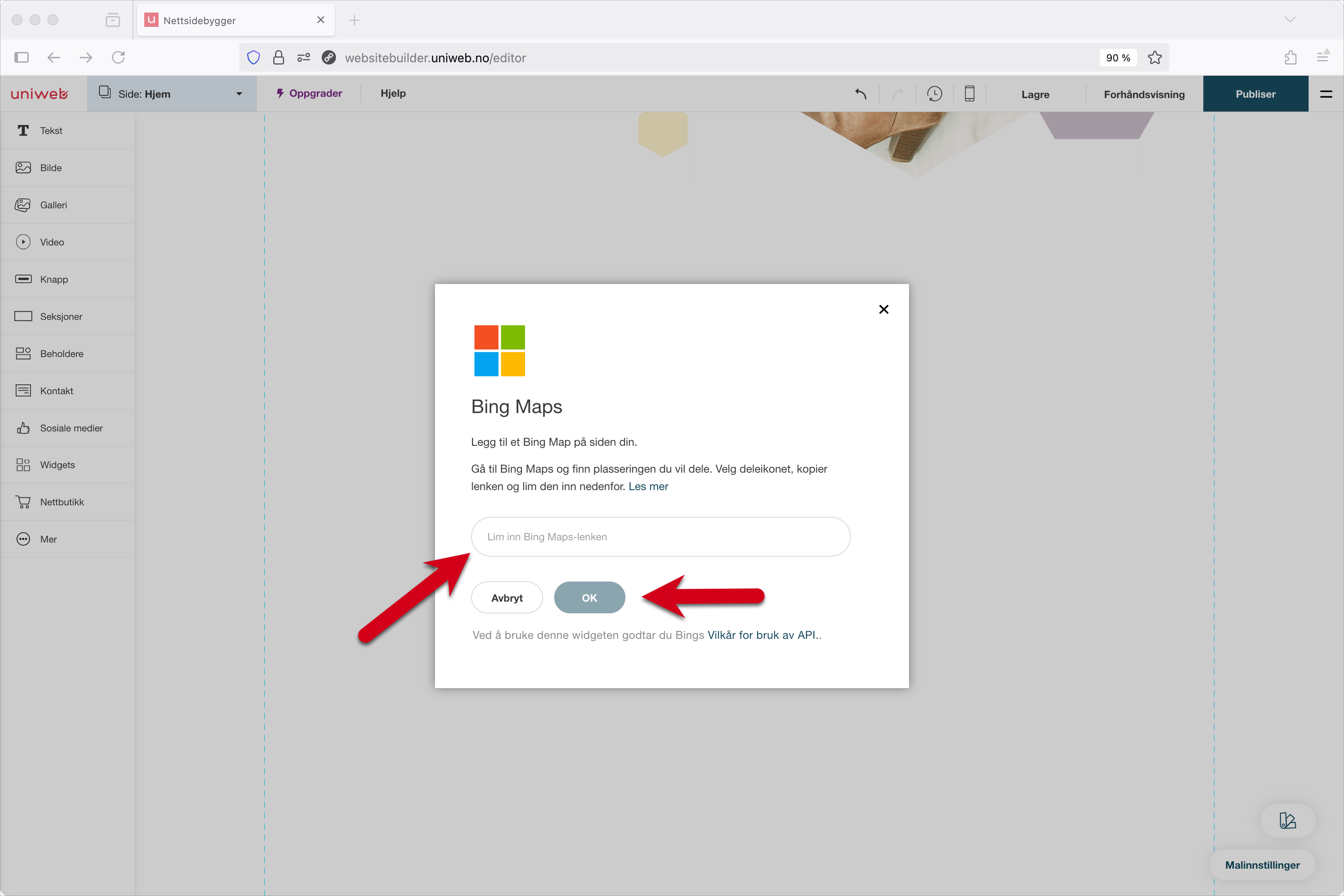Click the OK button in dialog
The image size is (1344, 896).
589,598
